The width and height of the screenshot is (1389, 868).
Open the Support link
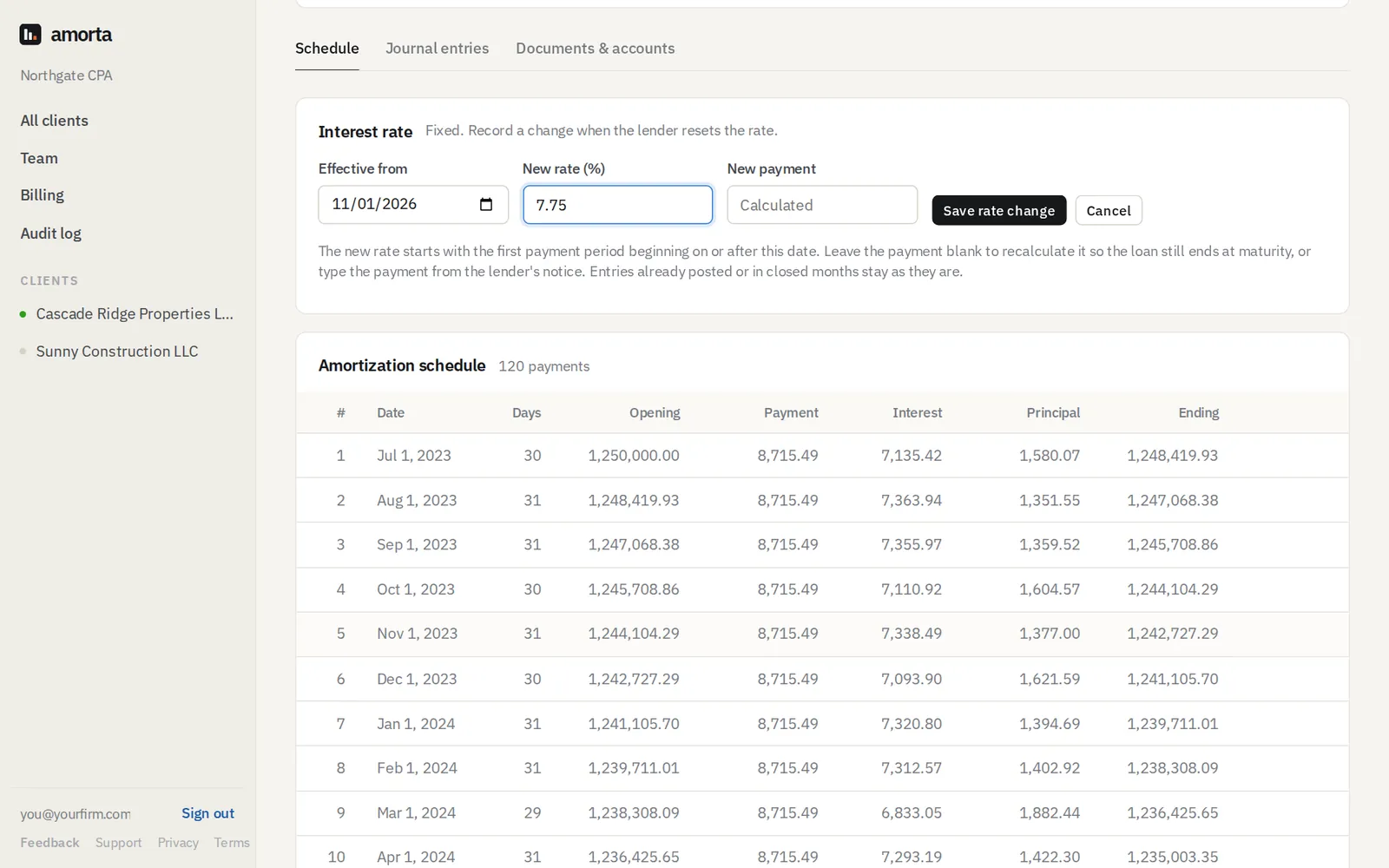click(118, 843)
